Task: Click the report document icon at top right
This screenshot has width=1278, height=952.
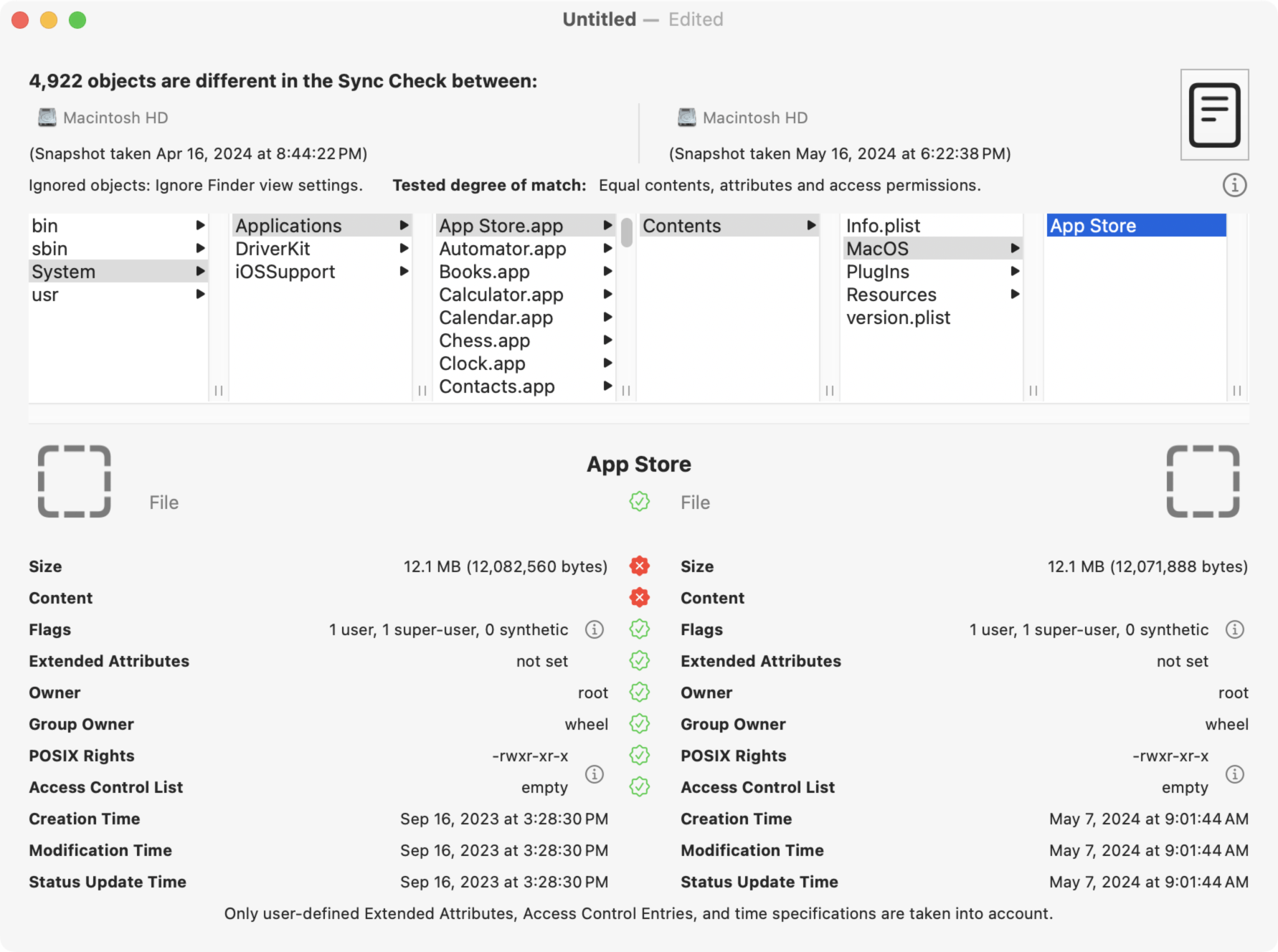Action: pyautogui.click(x=1214, y=115)
